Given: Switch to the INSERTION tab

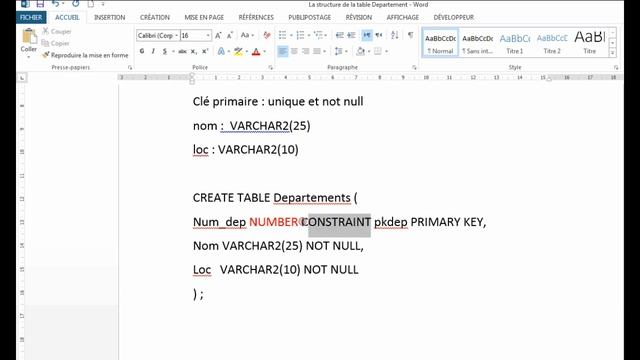Looking at the screenshot, I should coord(109,18).
